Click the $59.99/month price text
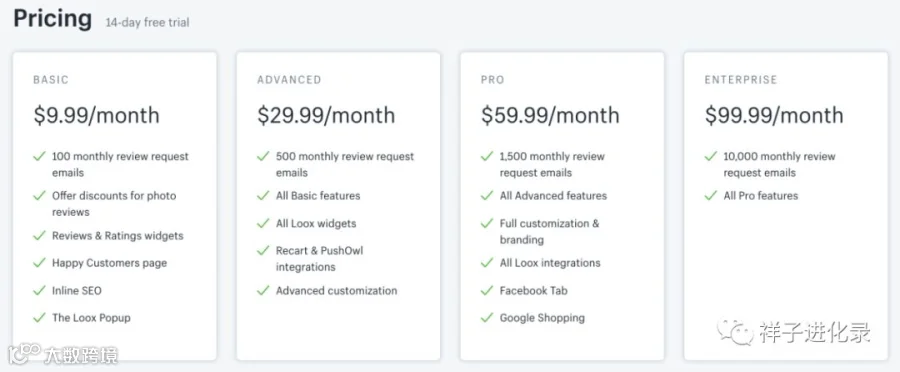 (x=550, y=115)
